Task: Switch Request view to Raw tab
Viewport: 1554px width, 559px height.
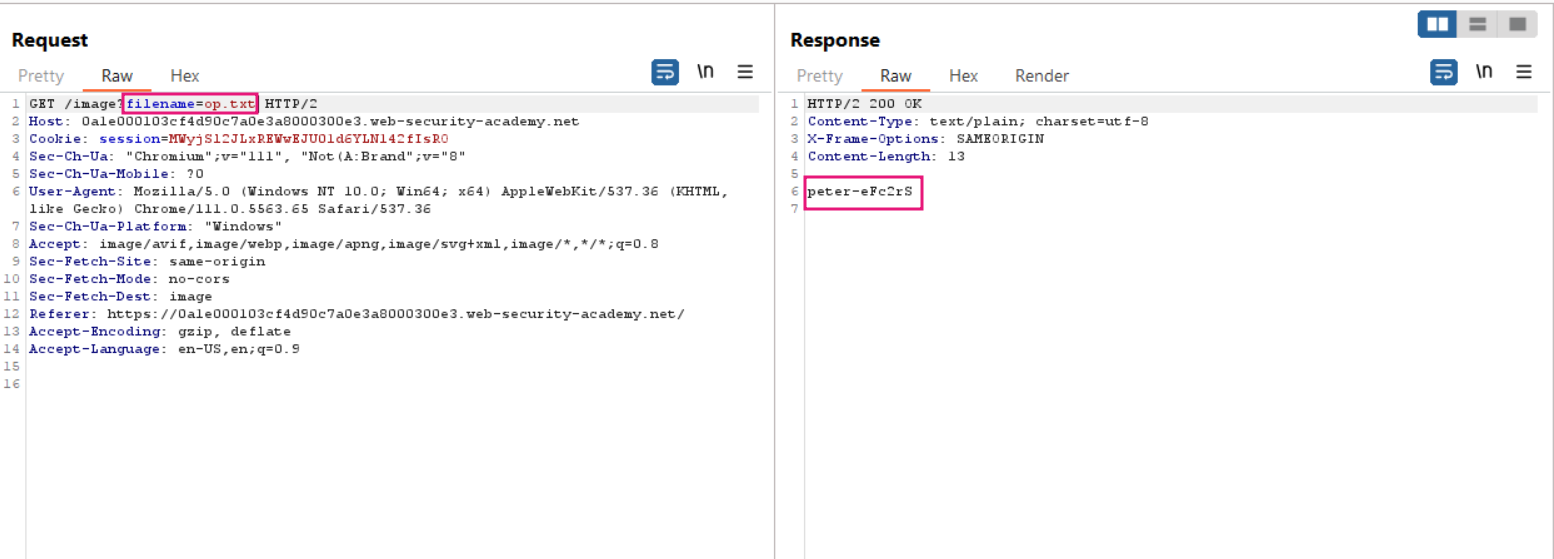Action: pos(117,76)
